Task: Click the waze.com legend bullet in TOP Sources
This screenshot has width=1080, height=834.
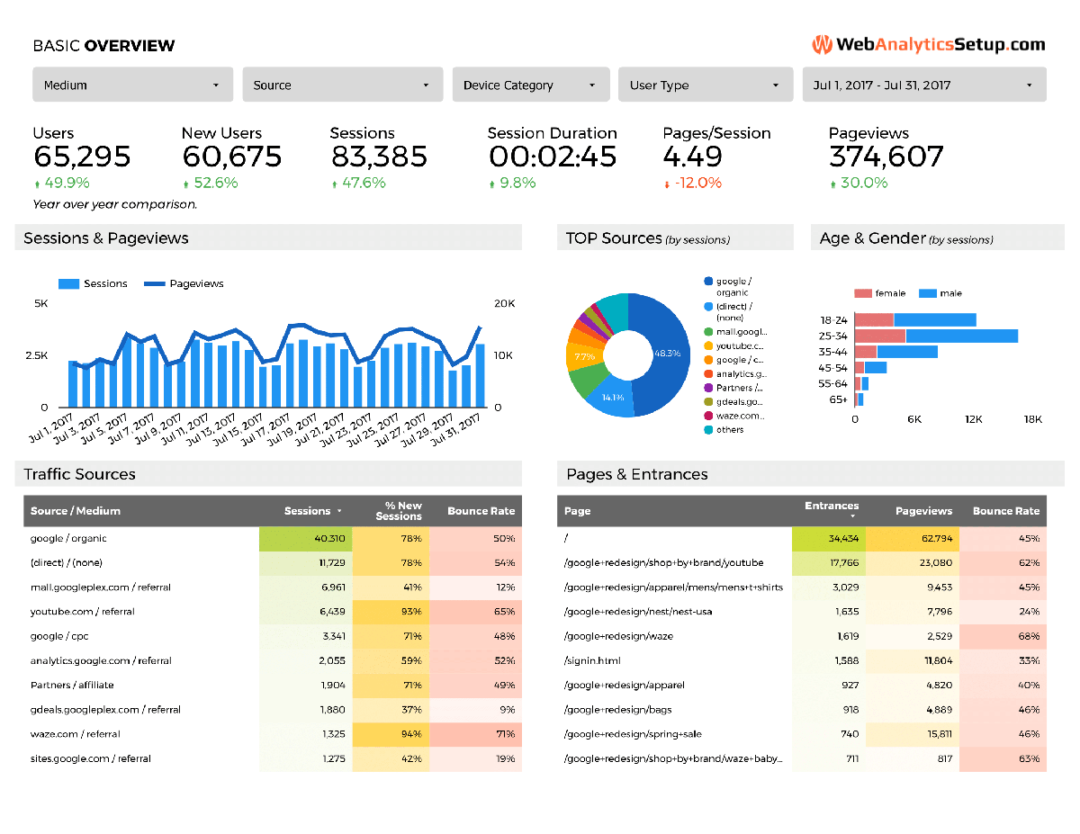Action: tap(707, 415)
